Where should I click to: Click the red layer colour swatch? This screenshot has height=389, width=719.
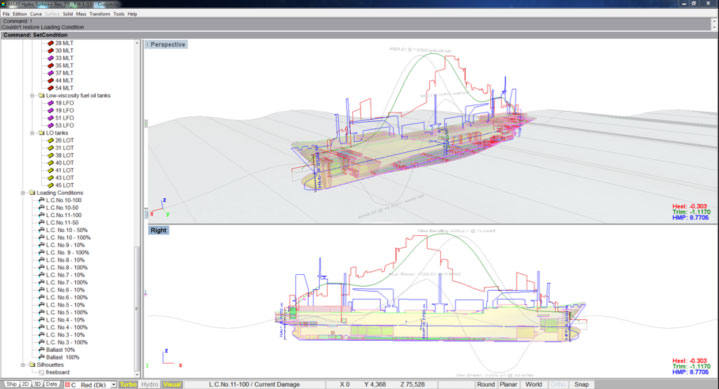tap(67, 385)
